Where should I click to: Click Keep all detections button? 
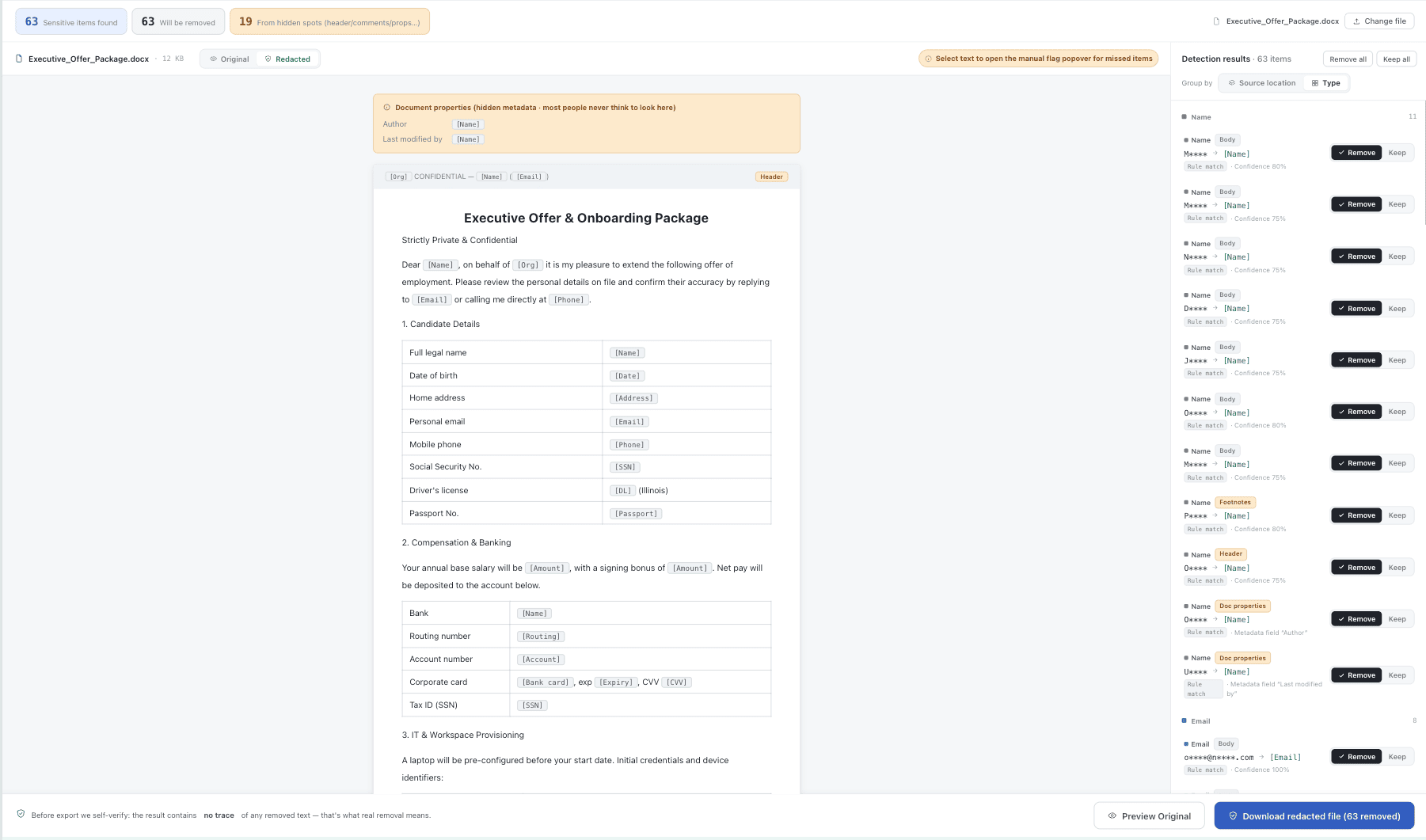1397,59
